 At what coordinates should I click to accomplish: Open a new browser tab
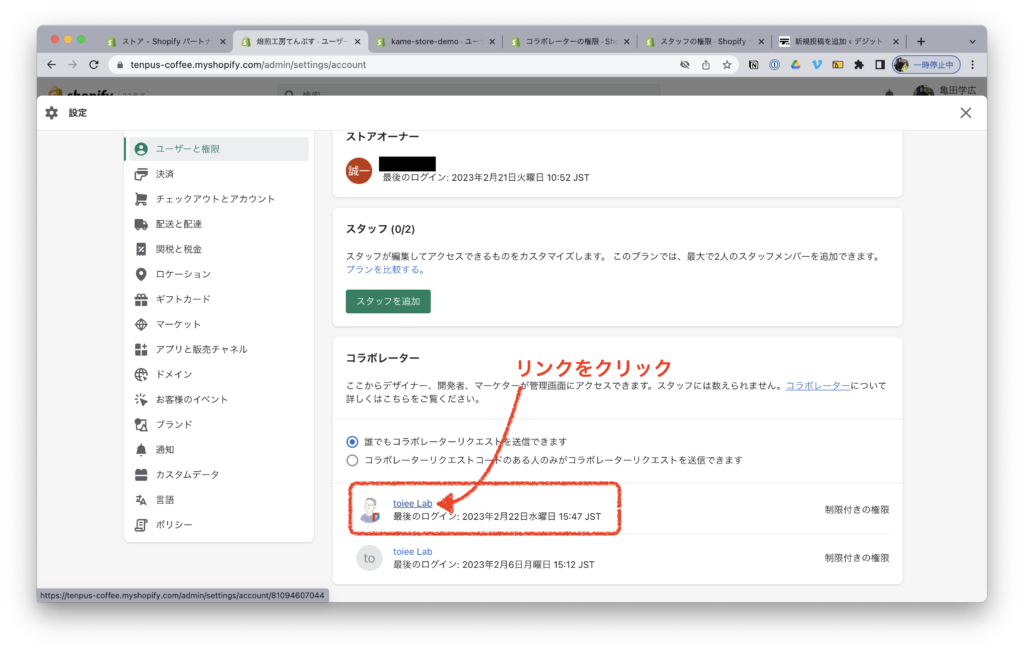[921, 41]
